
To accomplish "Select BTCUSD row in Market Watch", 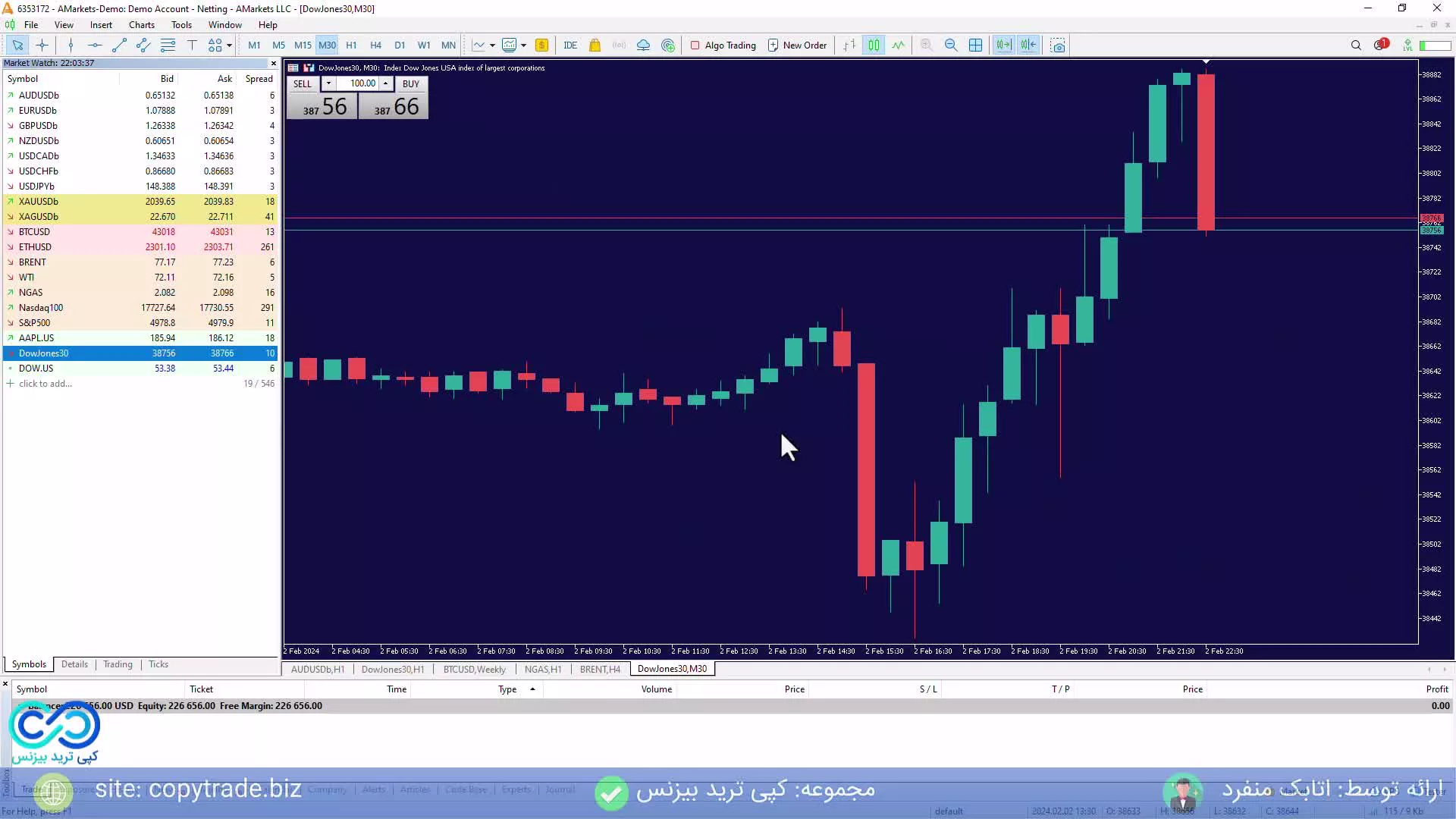I will click(140, 232).
